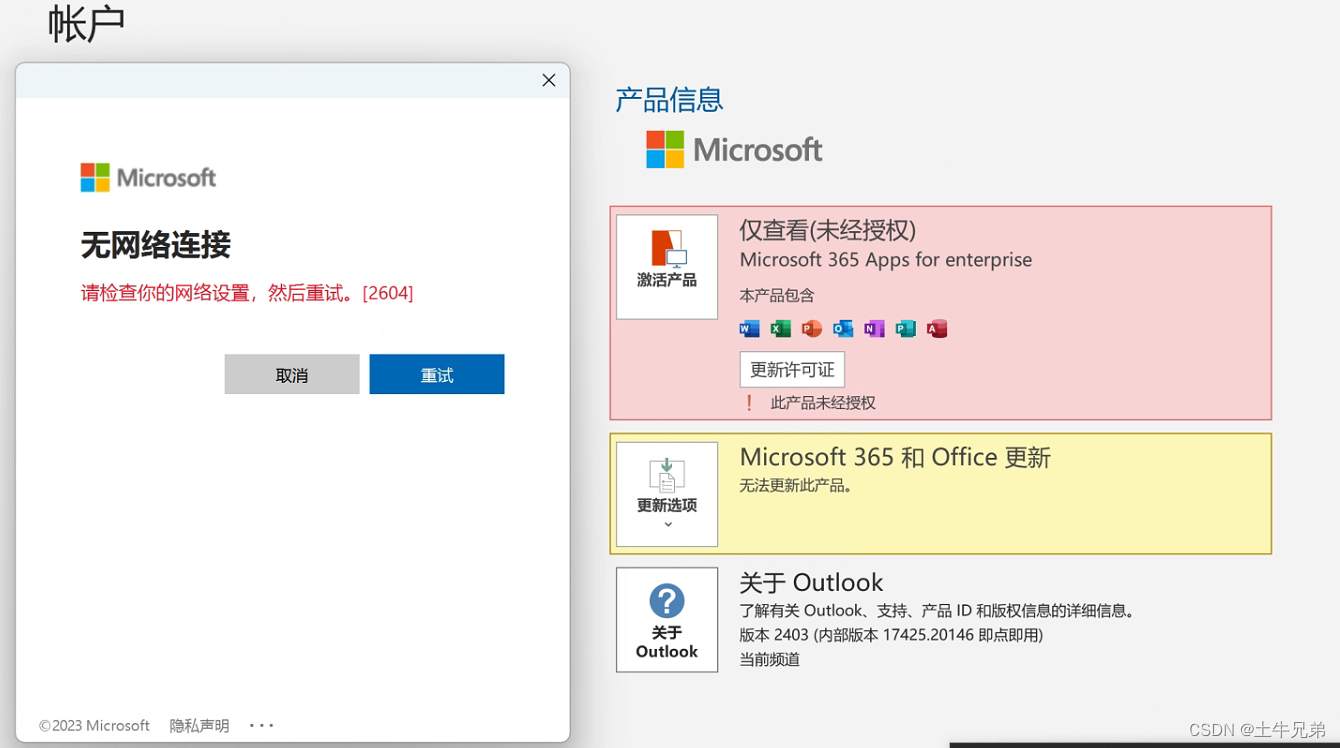Image resolution: width=1340 pixels, height=748 pixels.
Task: Click the blue 重试 button
Action: tap(437, 374)
